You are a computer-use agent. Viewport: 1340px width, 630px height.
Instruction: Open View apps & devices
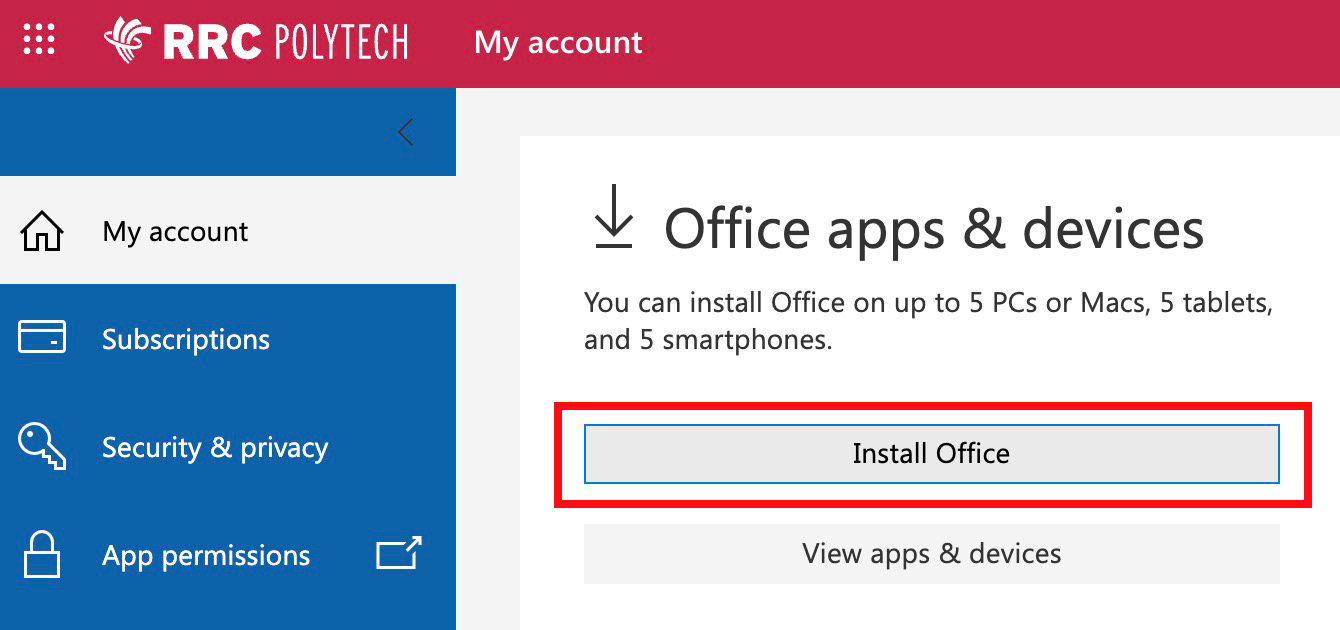point(930,553)
